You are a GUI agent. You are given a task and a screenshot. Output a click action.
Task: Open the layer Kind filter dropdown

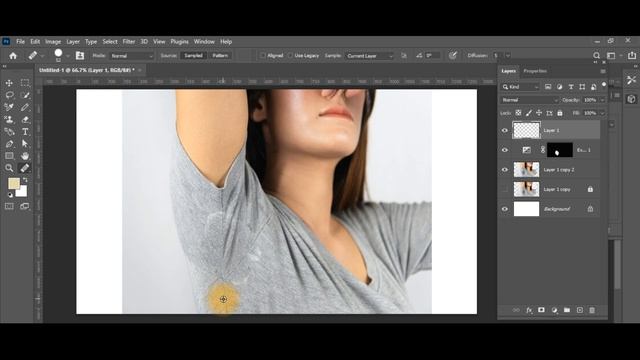(x=521, y=87)
